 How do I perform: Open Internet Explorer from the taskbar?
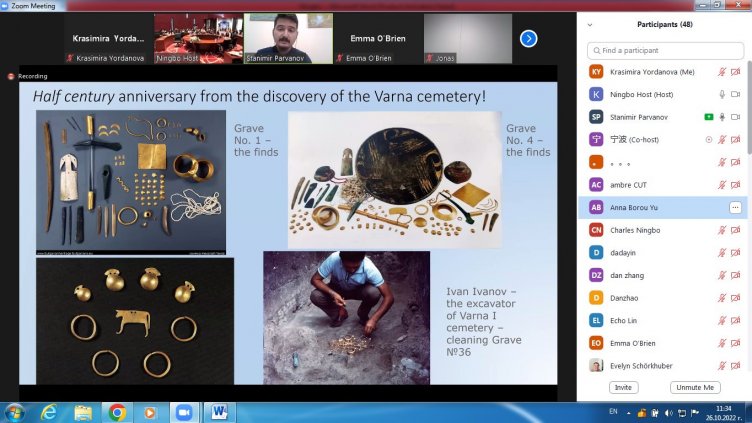[48, 412]
